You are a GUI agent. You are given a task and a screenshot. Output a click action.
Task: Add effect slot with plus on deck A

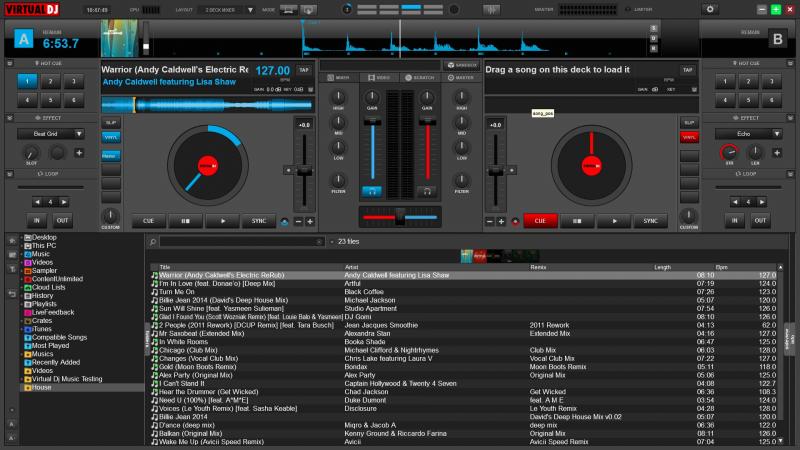[79, 153]
